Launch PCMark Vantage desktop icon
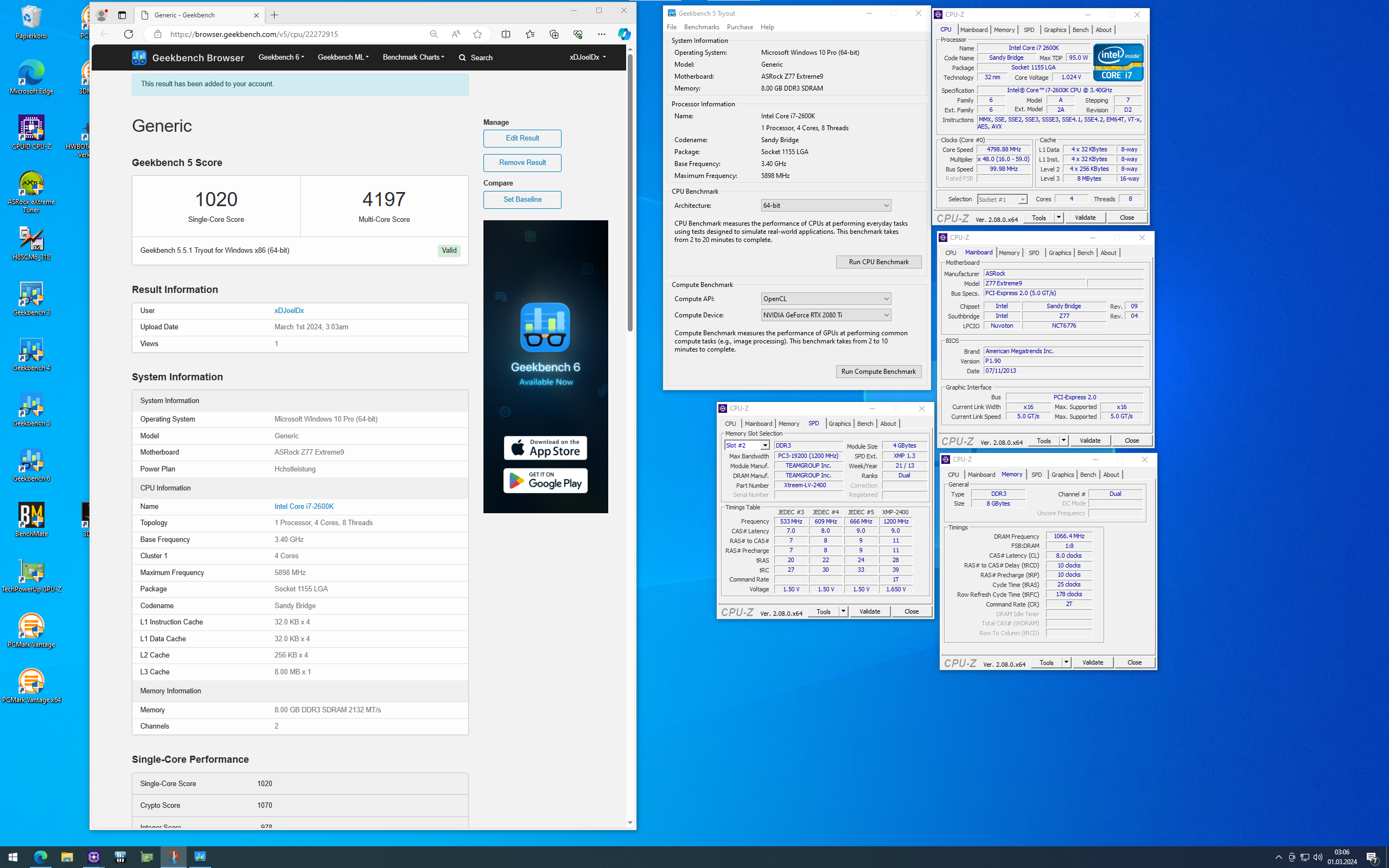The width and height of the screenshot is (1389, 868). coord(31,630)
